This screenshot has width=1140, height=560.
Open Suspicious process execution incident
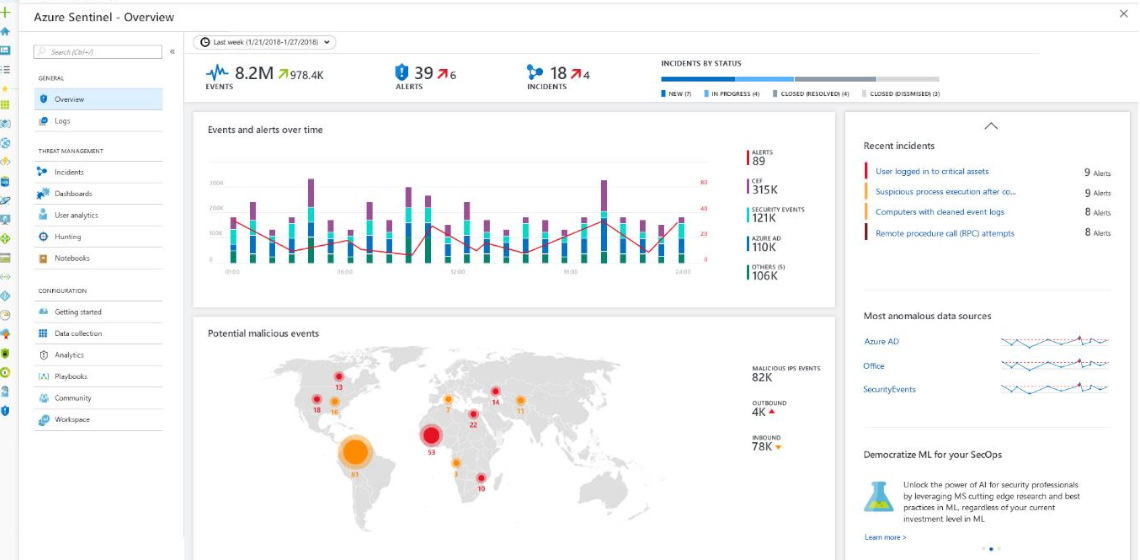pos(945,192)
